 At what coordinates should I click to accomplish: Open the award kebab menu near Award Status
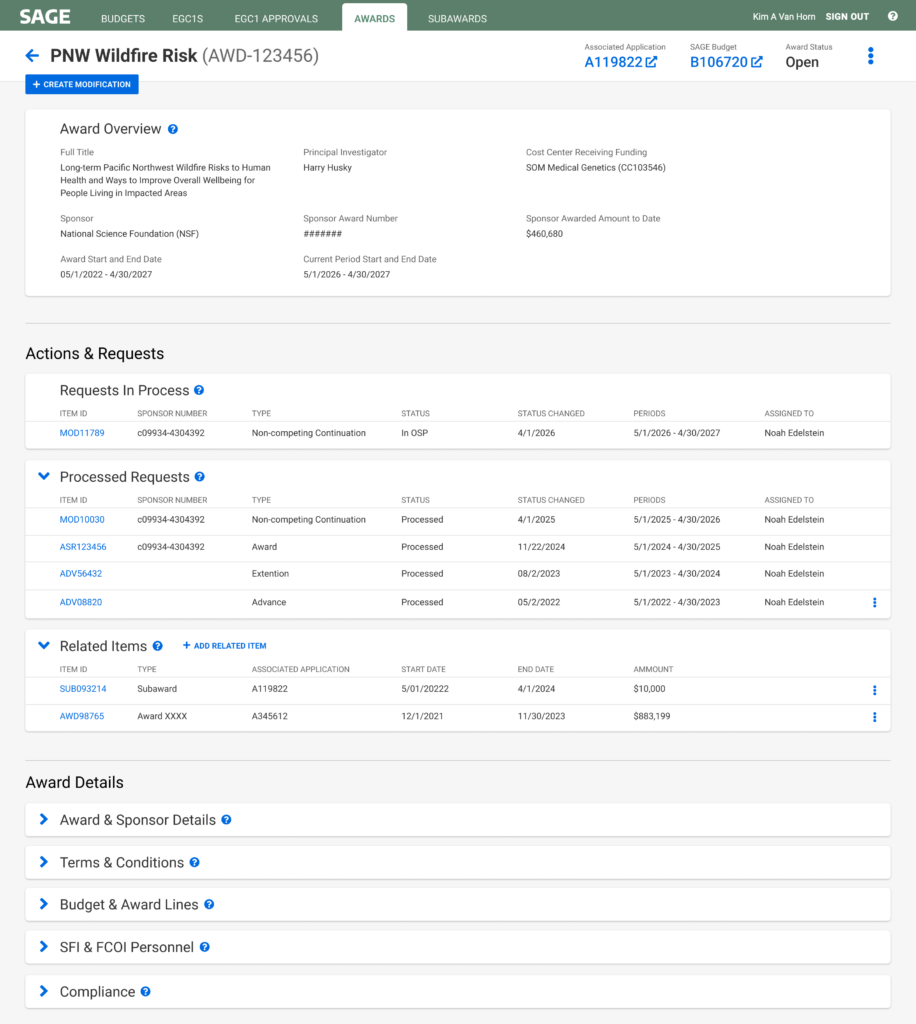click(870, 56)
